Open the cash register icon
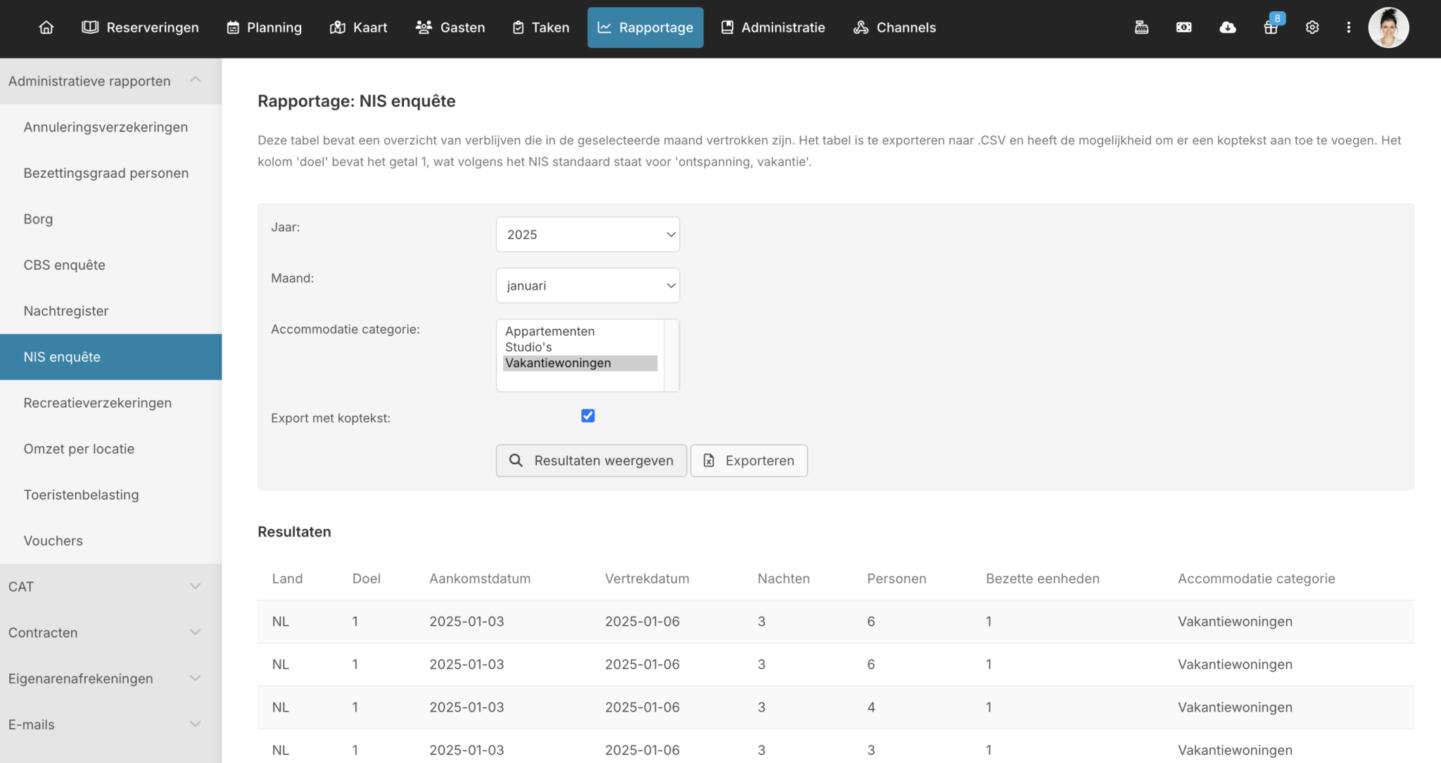Image resolution: width=1441 pixels, height=763 pixels. pyautogui.click(x=1141, y=28)
